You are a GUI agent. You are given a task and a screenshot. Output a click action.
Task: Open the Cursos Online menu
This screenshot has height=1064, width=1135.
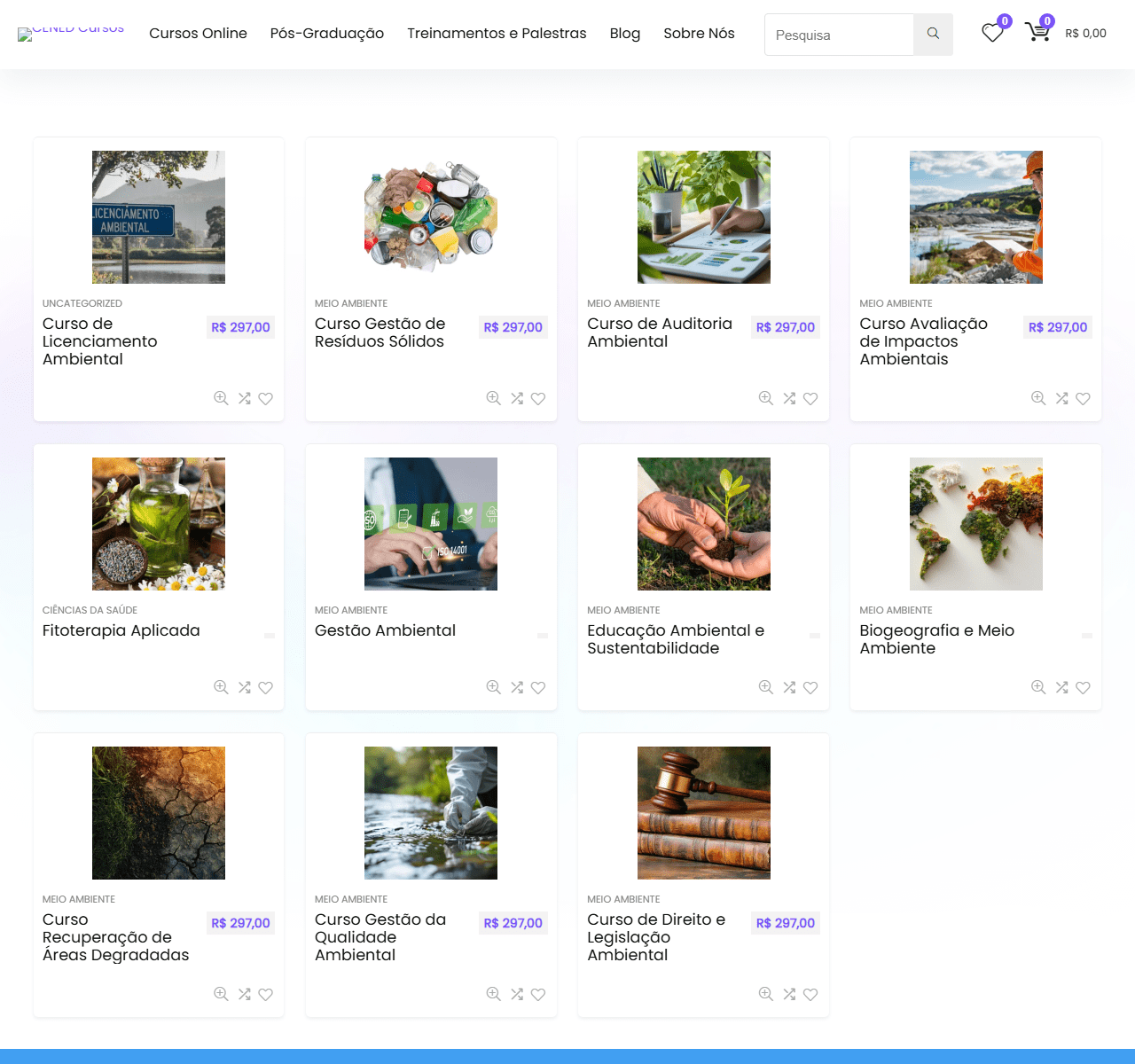pos(198,33)
